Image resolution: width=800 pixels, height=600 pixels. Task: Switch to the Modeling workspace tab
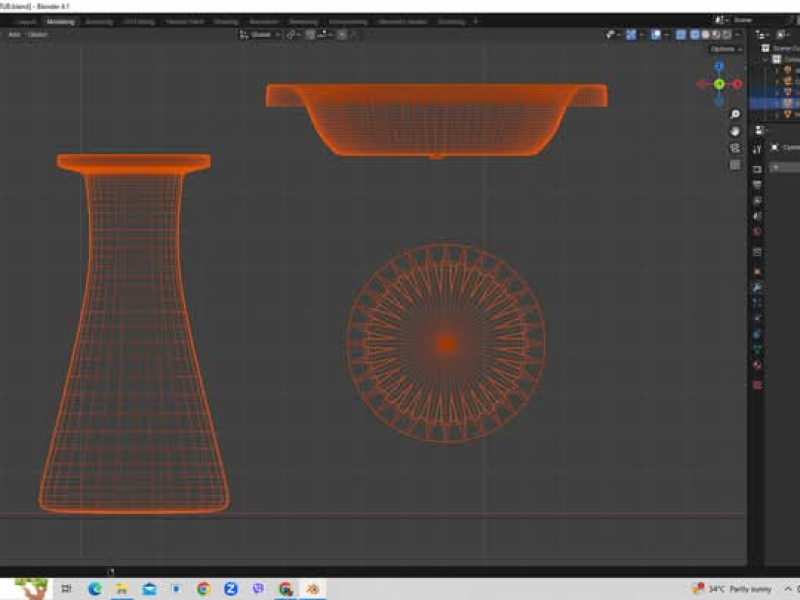click(x=61, y=21)
